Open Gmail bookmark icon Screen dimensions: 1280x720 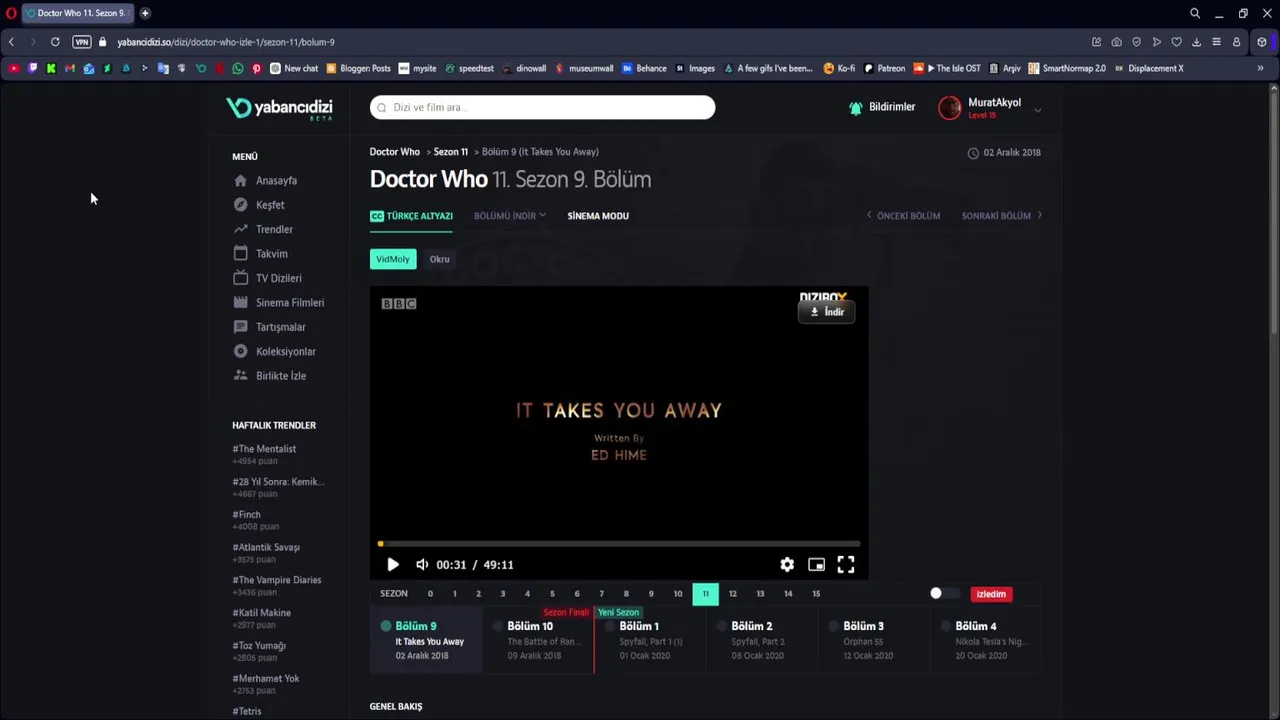tap(70, 68)
